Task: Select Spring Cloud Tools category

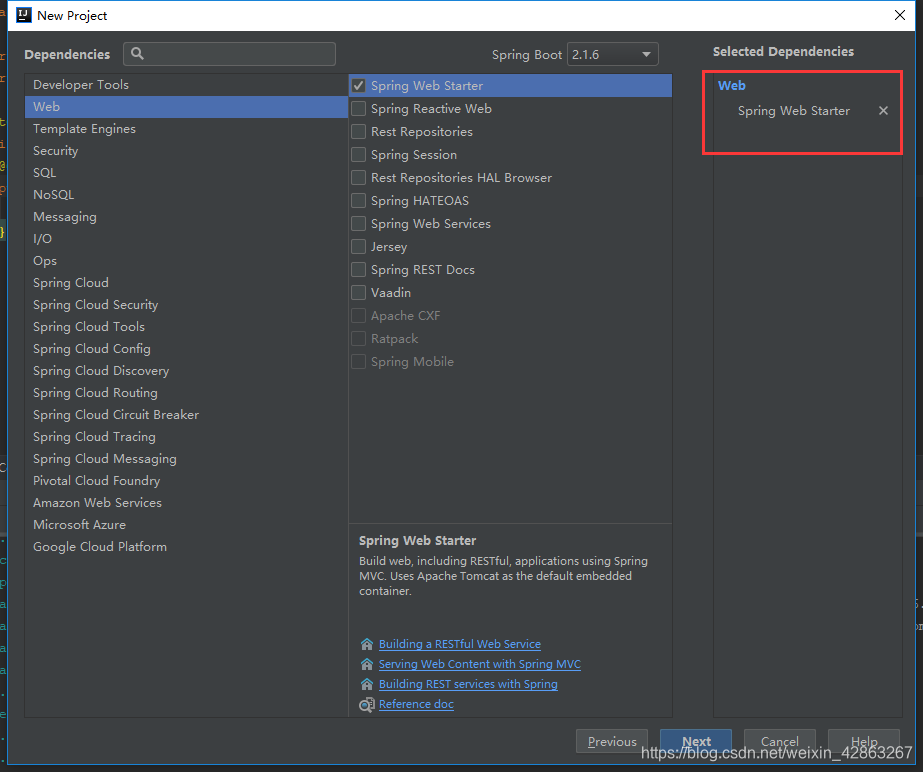Action: (186, 326)
